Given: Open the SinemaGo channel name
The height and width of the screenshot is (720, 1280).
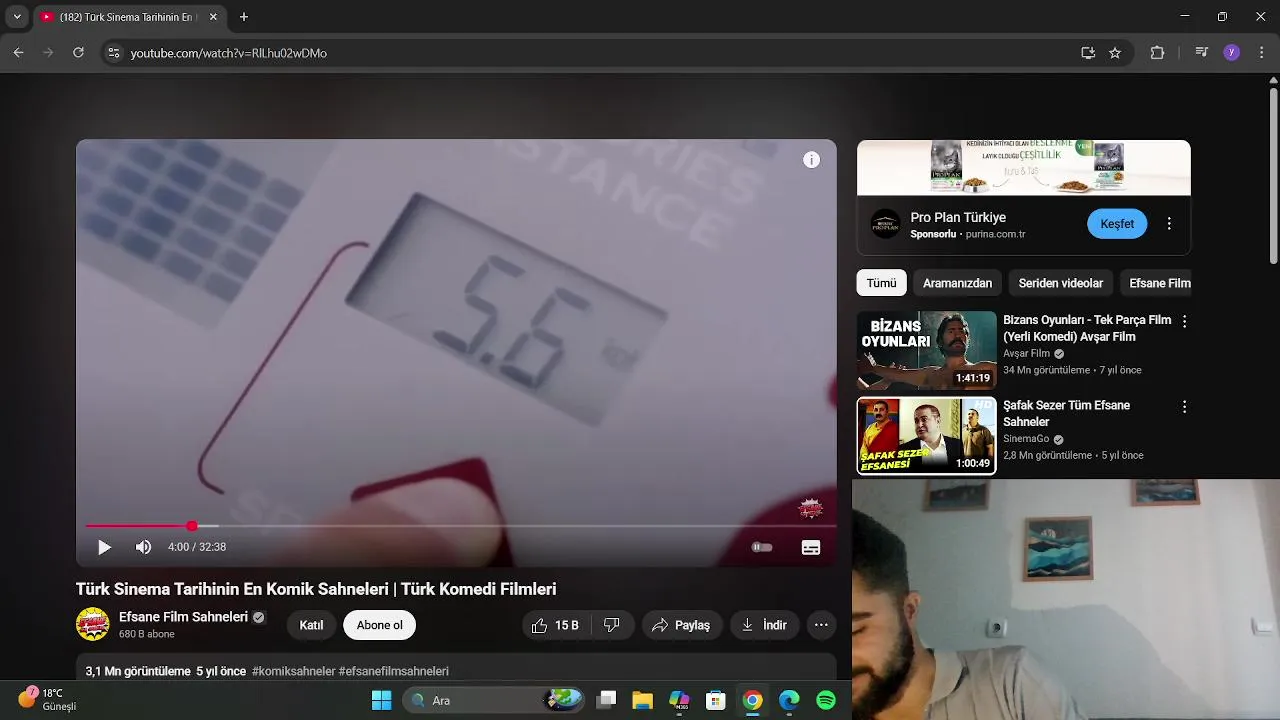Looking at the screenshot, I should coord(1026,439).
